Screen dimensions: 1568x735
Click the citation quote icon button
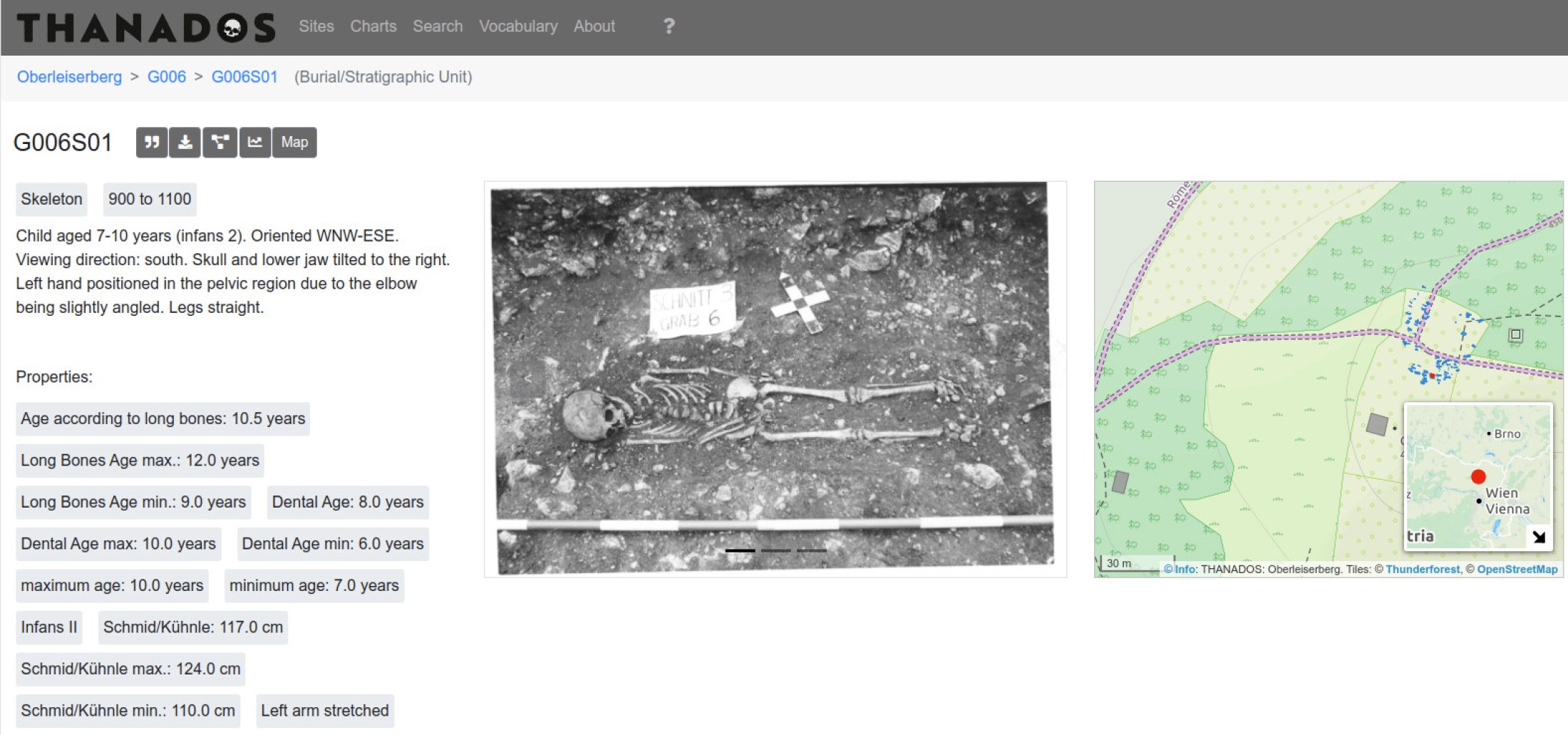click(x=152, y=143)
